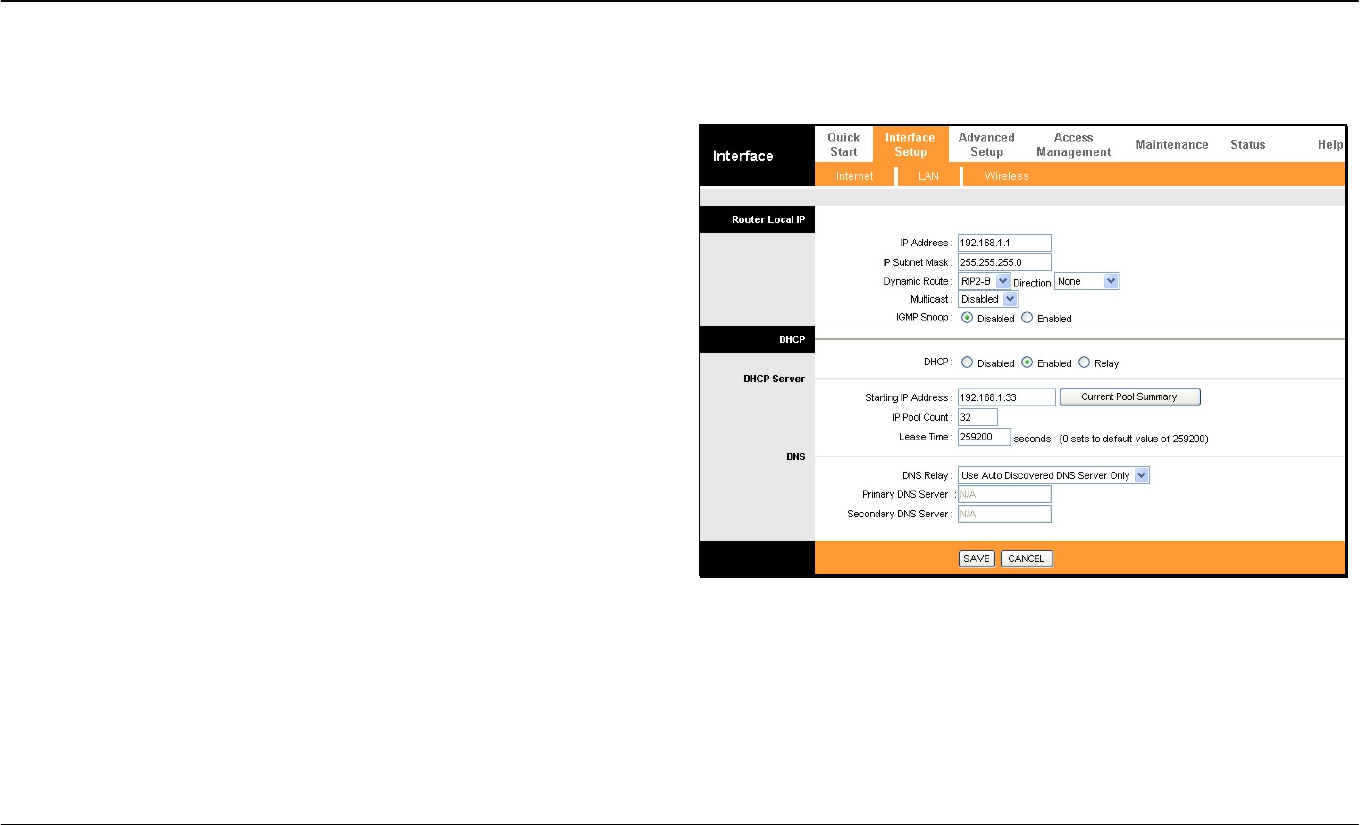The height and width of the screenshot is (825, 1360).
Task: Select DHCP Disabled radio button
Action: coord(967,363)
